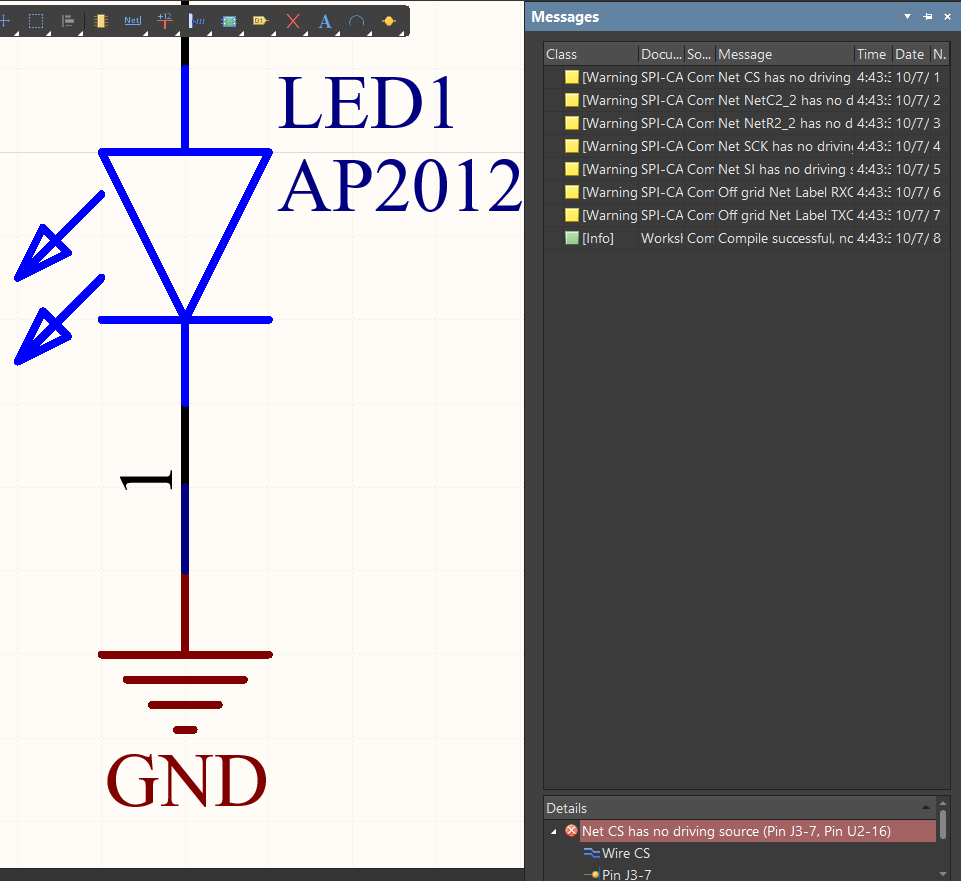This screenshot has height=881, width=961.
Task: Select Wire CS in the Details tree
Action: click(626, 853)
